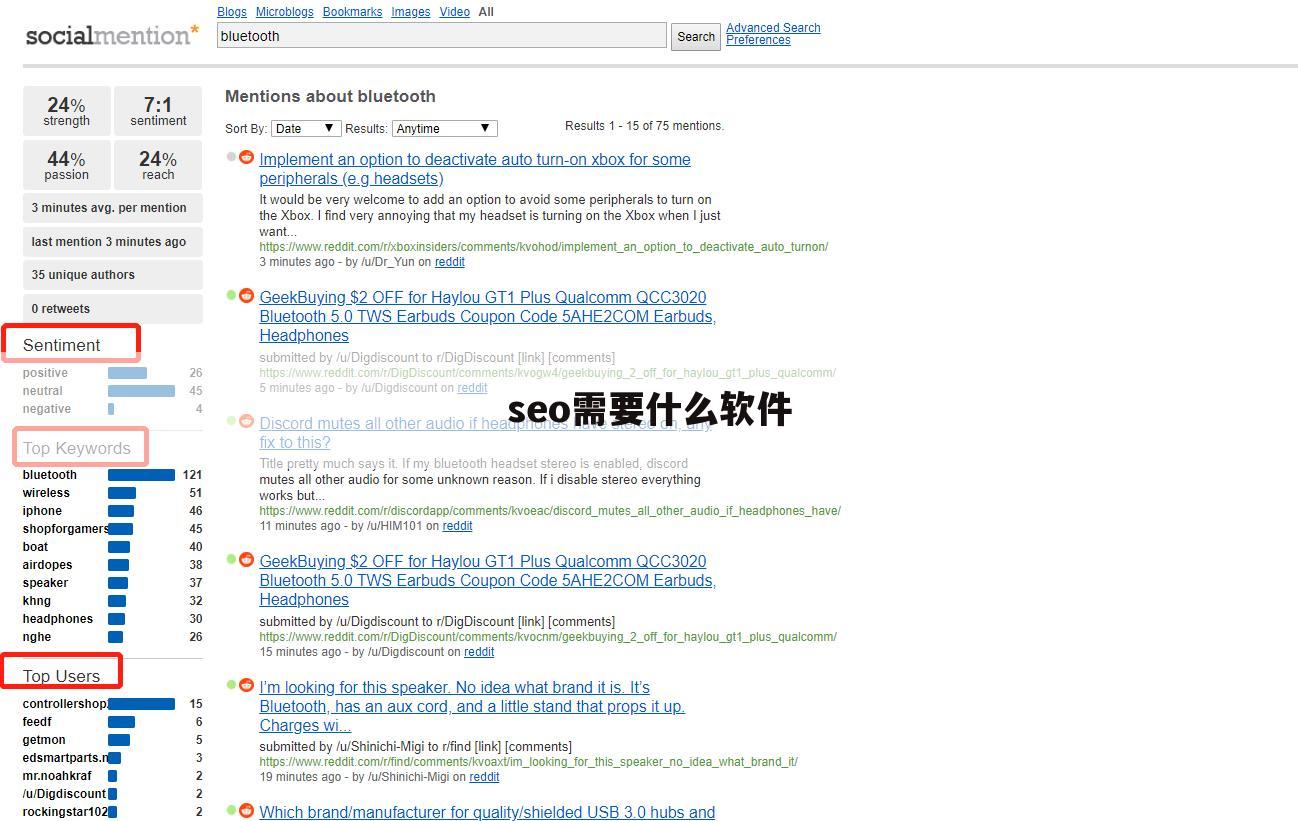Screen dimensions: 1298x821
Task: Switch to the Blogs tab
Action: click(x=232, y=12)
